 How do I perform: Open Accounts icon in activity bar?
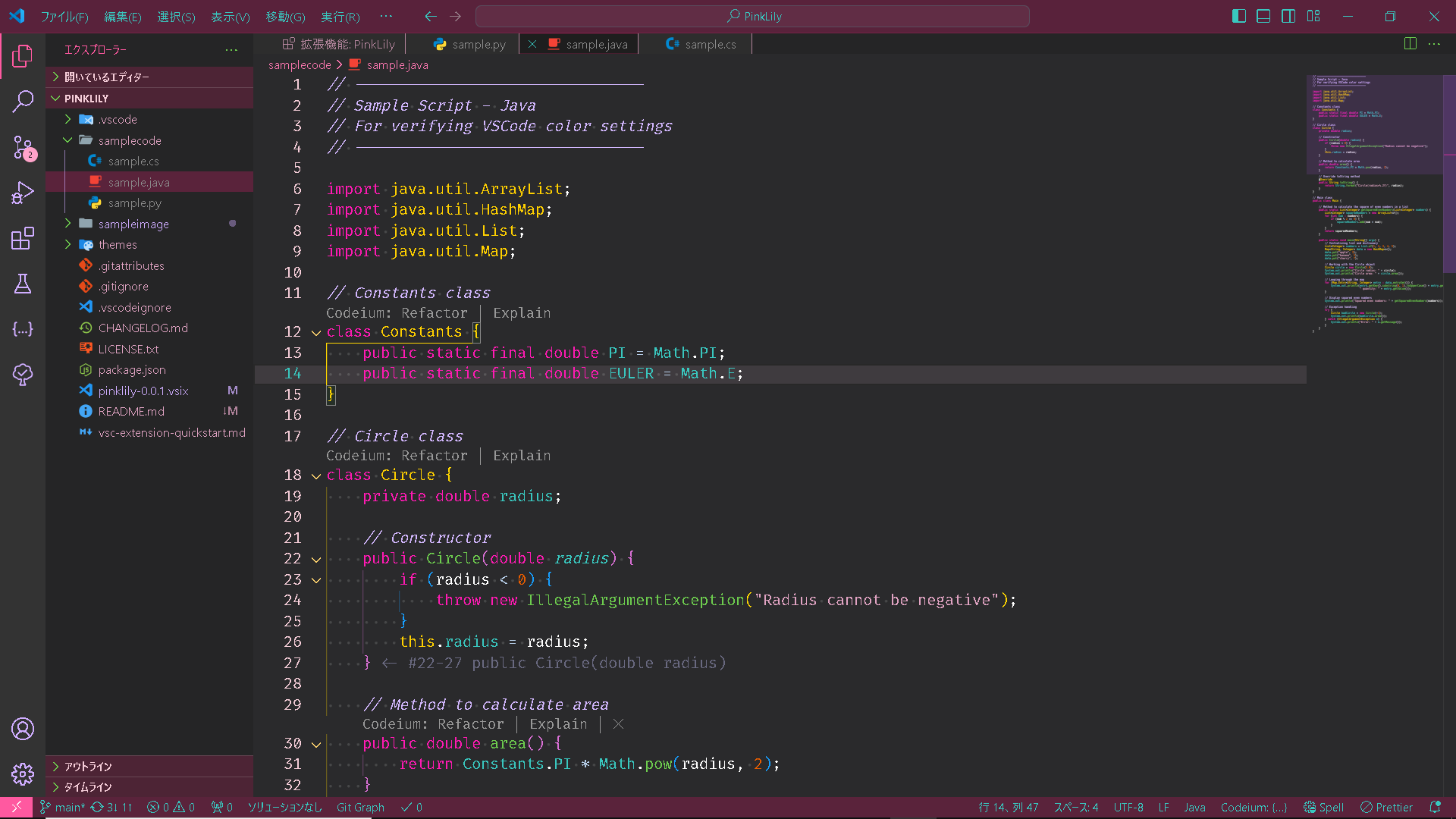23,729
